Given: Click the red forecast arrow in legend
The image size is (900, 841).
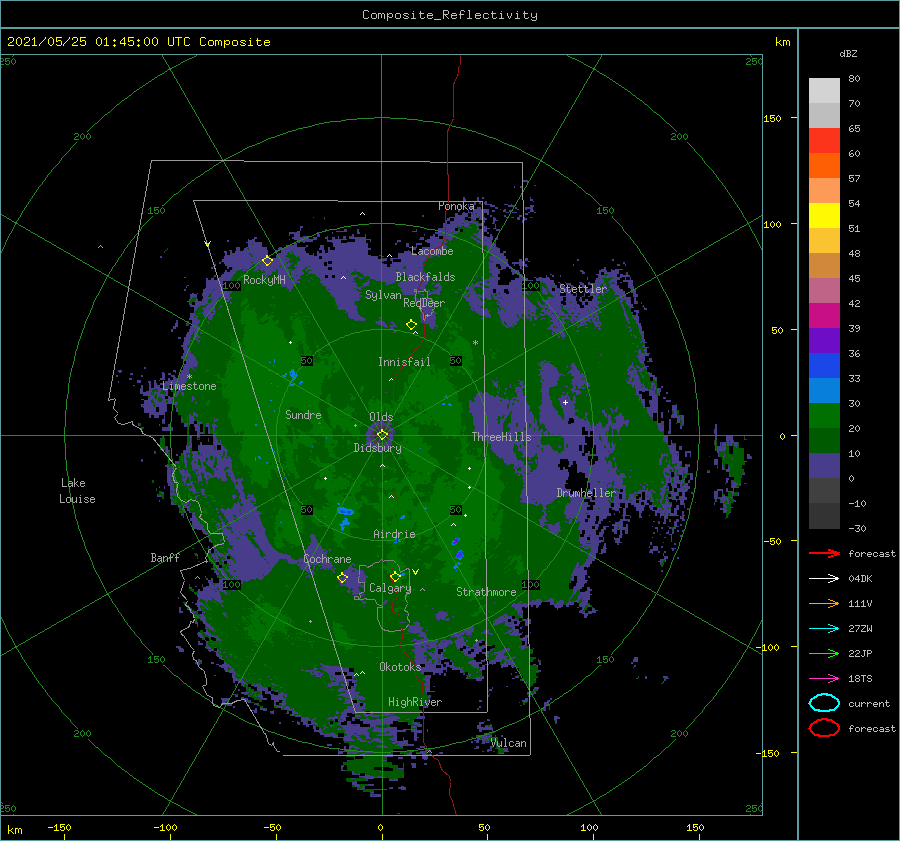Looking at the screenshot, I should [824, 553].
